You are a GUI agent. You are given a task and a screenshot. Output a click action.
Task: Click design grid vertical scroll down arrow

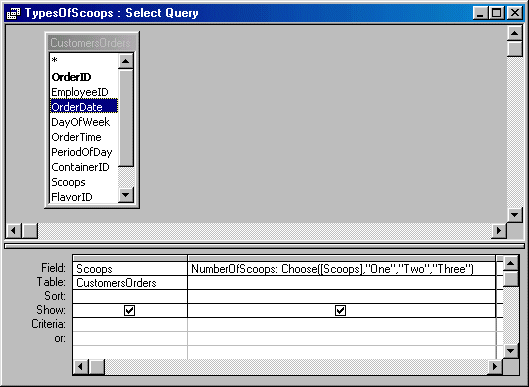(x=510, y=351)
